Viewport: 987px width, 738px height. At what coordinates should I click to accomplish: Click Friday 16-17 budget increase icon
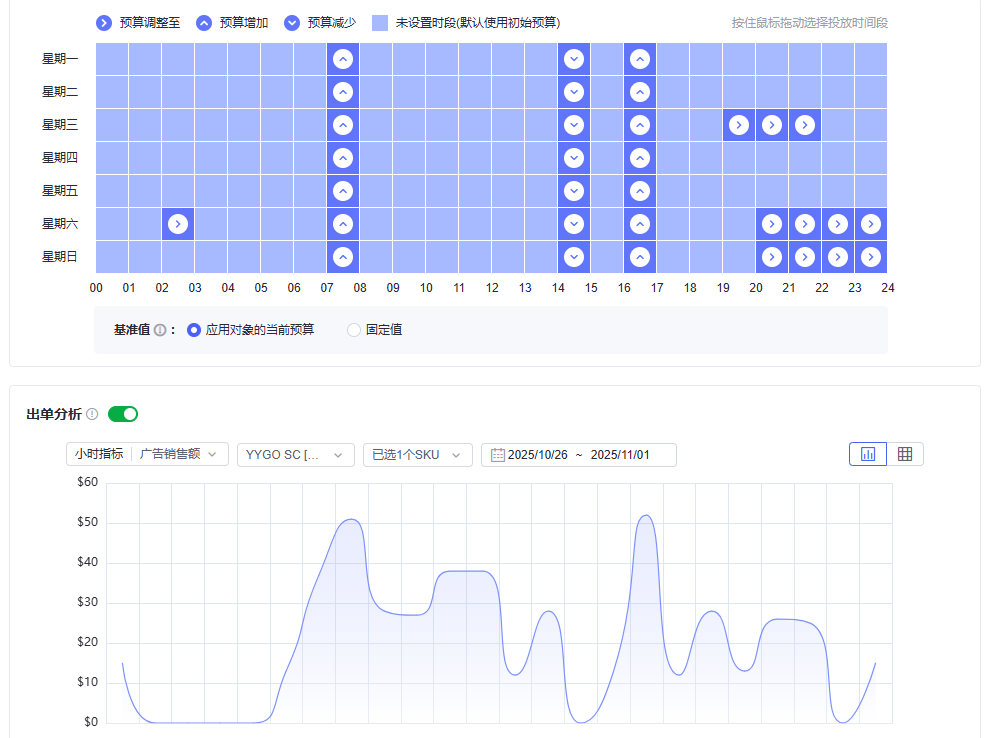pos(640,191)
